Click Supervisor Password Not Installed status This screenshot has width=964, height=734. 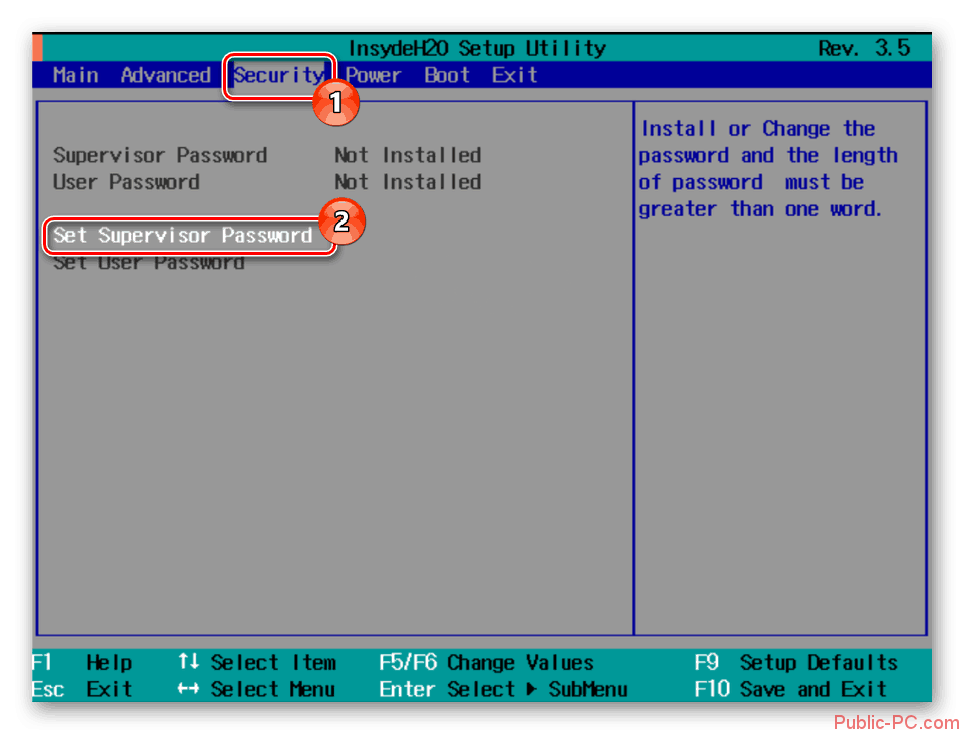tap(407, 156)
